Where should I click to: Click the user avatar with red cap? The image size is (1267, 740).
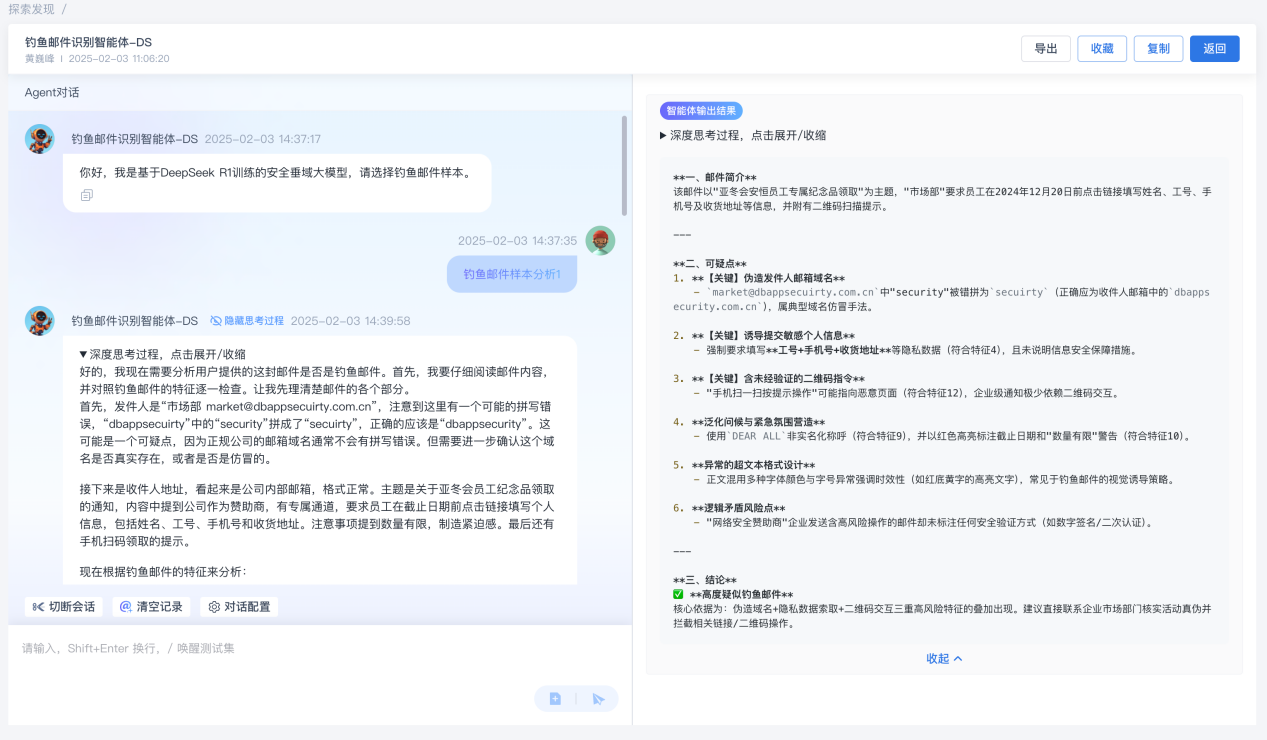[x=600, y=241]
